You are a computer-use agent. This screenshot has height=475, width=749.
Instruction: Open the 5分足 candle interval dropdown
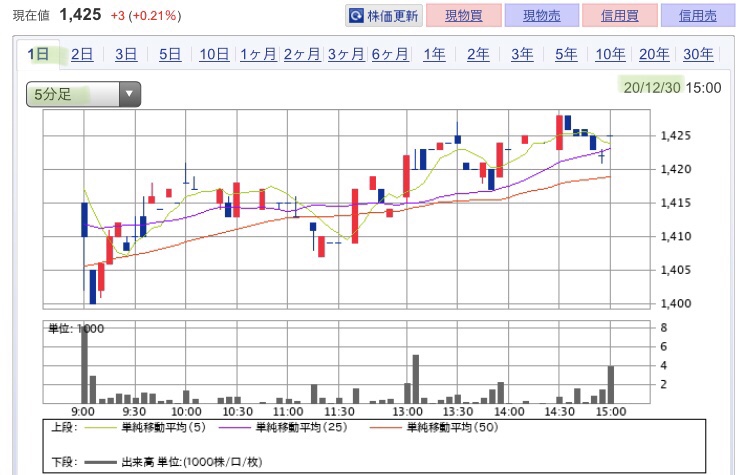coord(83,94)
